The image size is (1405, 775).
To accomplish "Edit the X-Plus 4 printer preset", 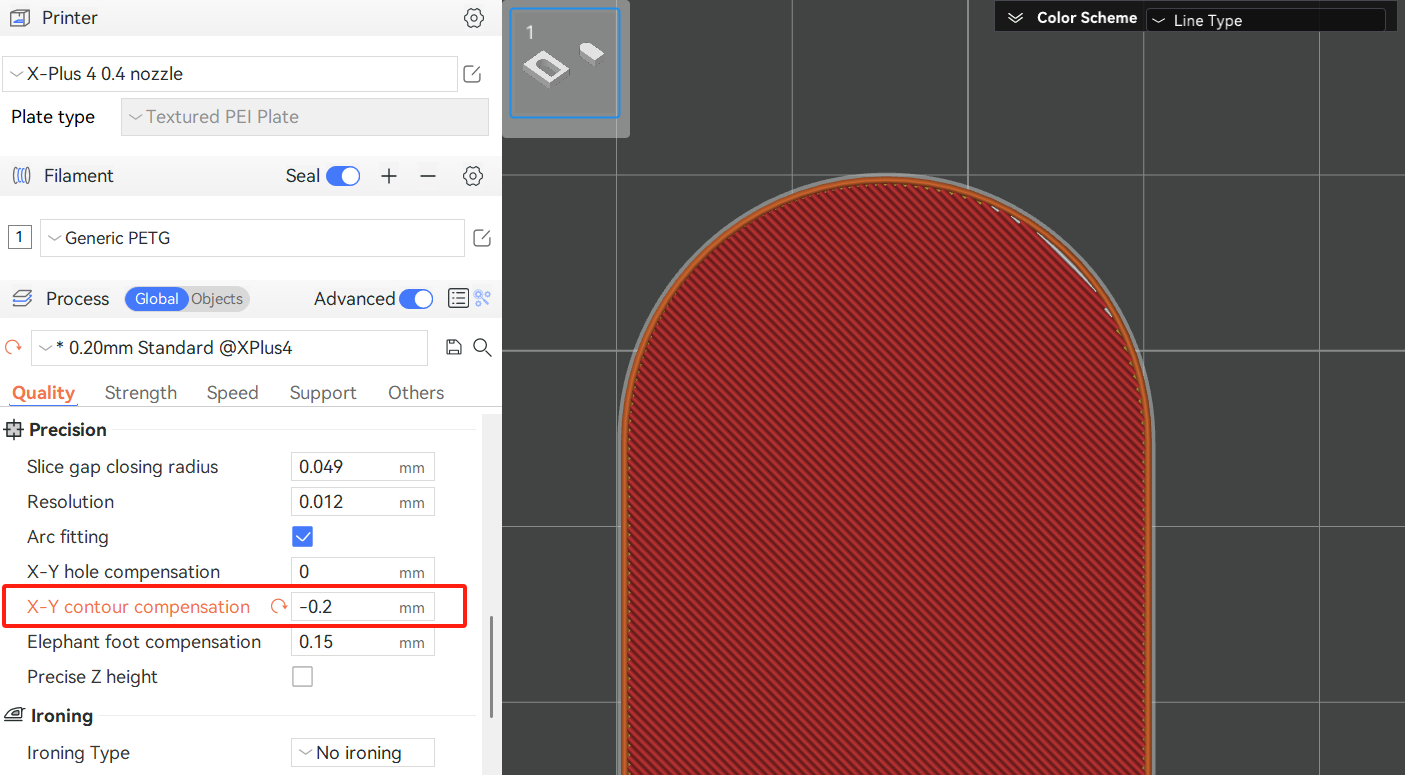I will click(x=472, y=74).
